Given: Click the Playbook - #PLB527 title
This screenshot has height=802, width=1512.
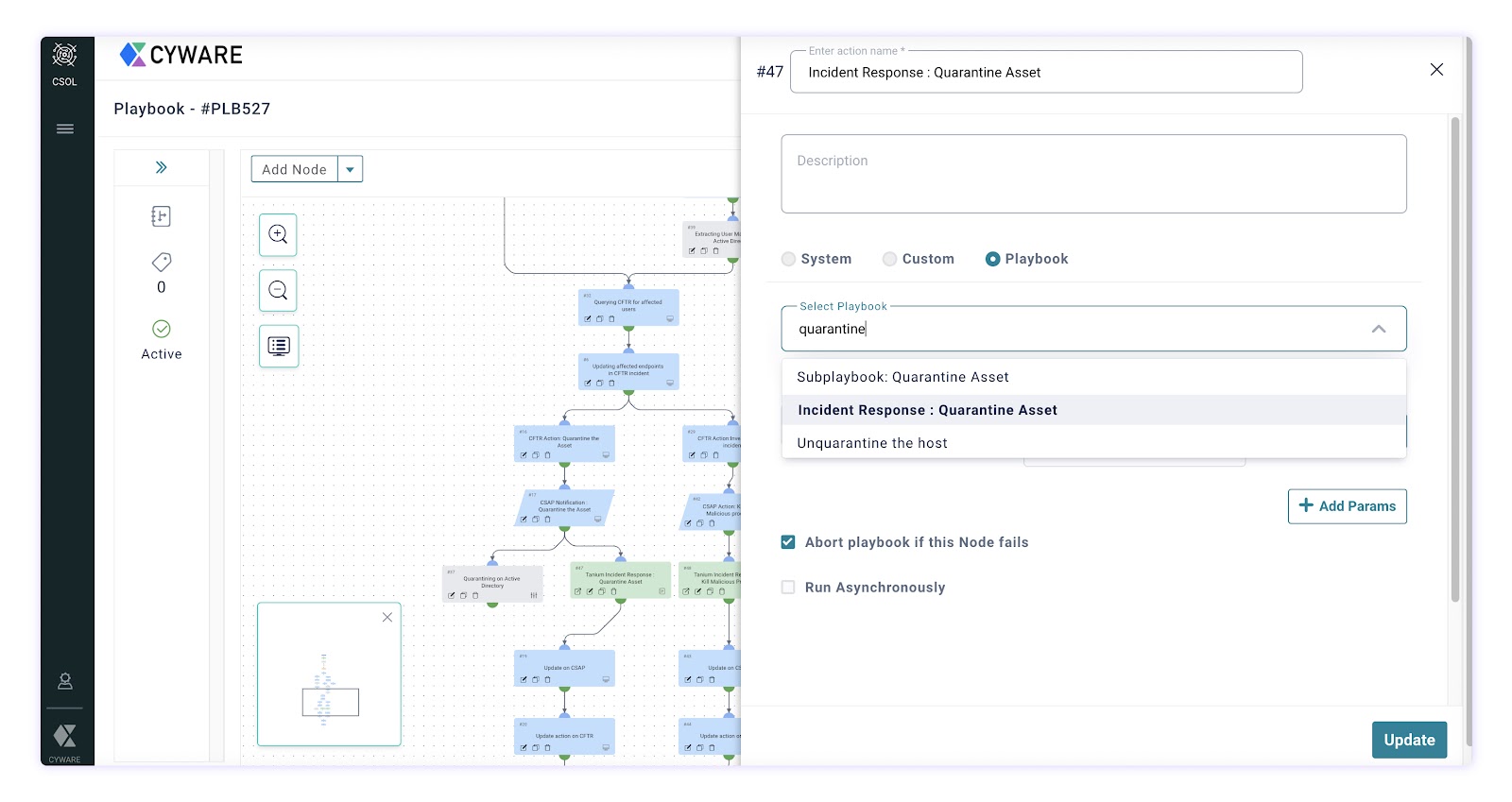Looking at the screenshot, I should click(x=192, y=109).
